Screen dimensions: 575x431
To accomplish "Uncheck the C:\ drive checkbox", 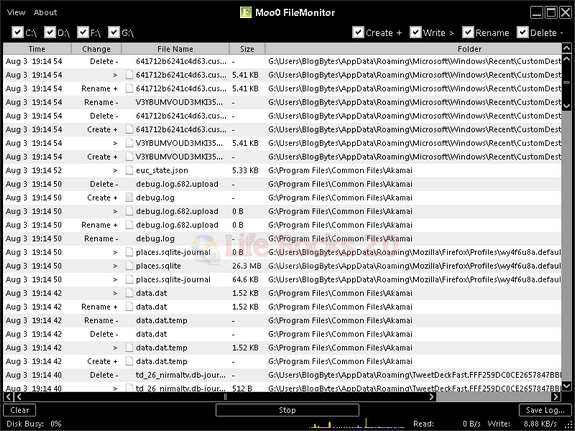I will pyautogui.click(x=17, y=32).
